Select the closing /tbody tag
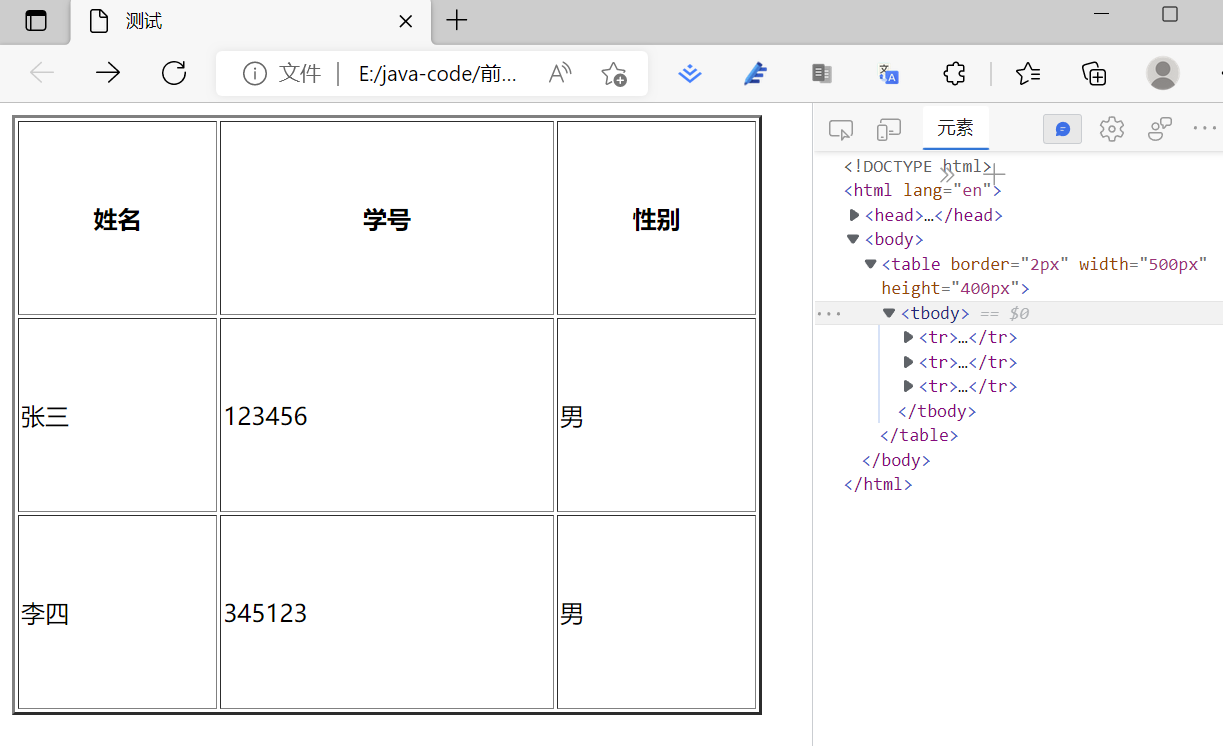The width and height of the screenshot is (1223, 746). tap(937, 411)
